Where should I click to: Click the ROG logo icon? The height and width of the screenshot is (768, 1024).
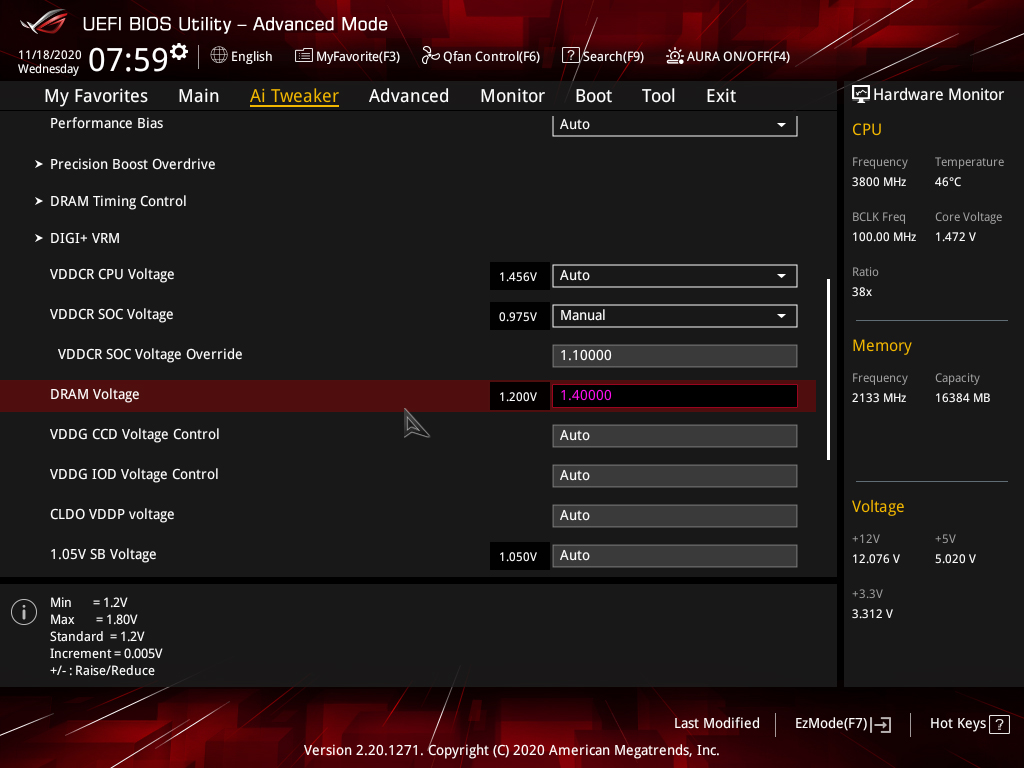(x=44, y=23)
